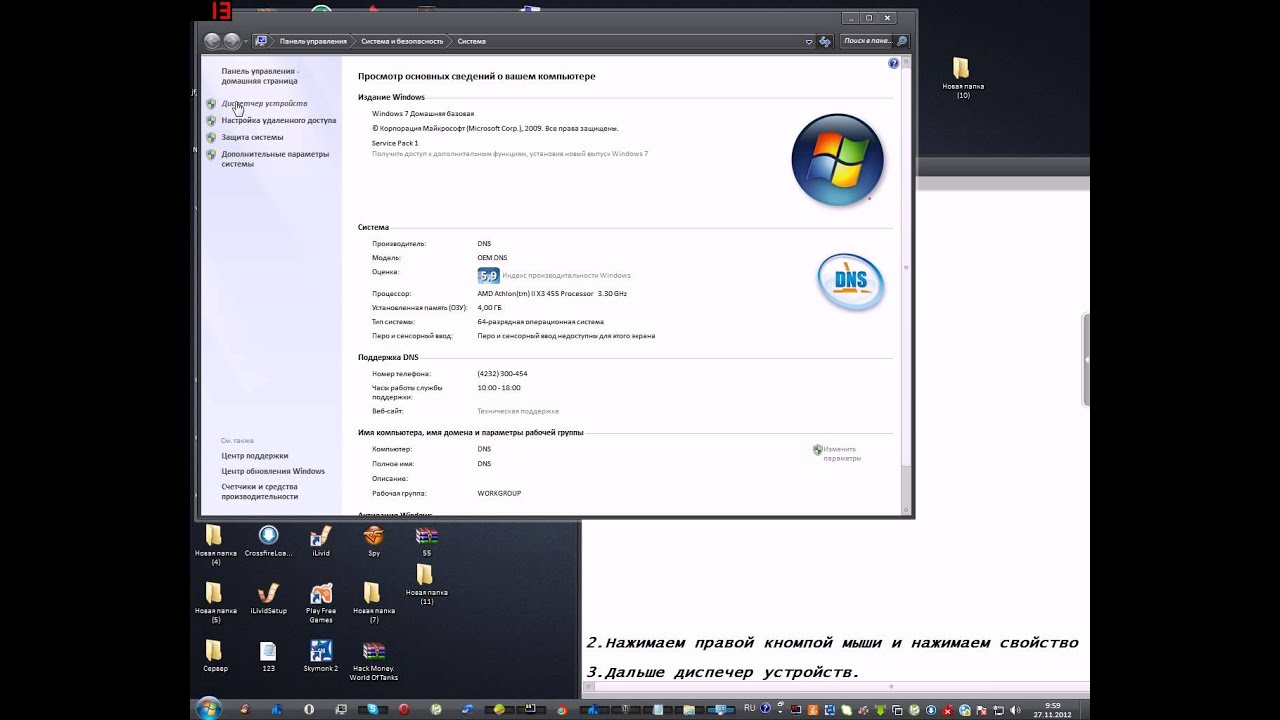The width and height of the screenshot is (1280, 720).
Task: Click the Техническая поддержка website link
Action: pyautogui.click(x=518, y=411)
